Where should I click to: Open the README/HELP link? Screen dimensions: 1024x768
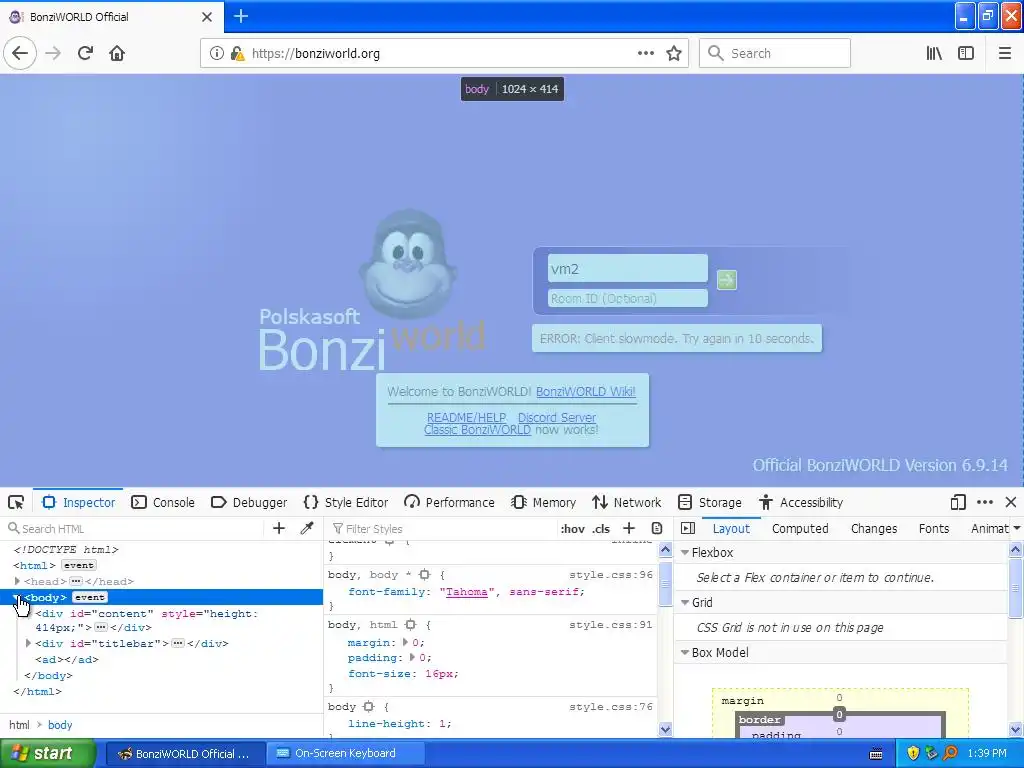pos(467,417)
